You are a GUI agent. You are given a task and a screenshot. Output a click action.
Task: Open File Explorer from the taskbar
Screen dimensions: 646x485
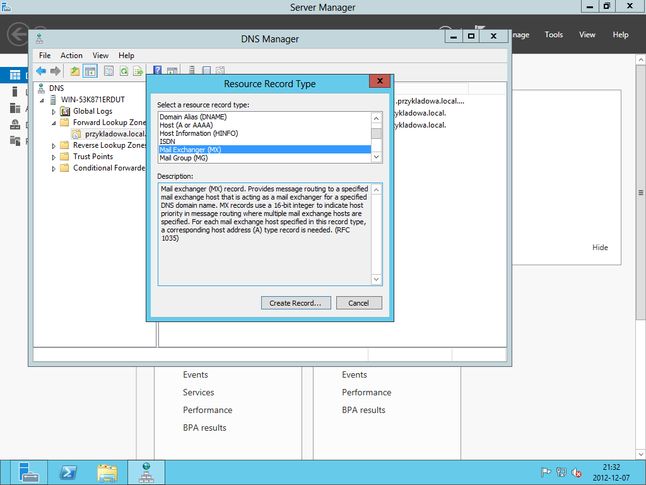click(107, 472)
